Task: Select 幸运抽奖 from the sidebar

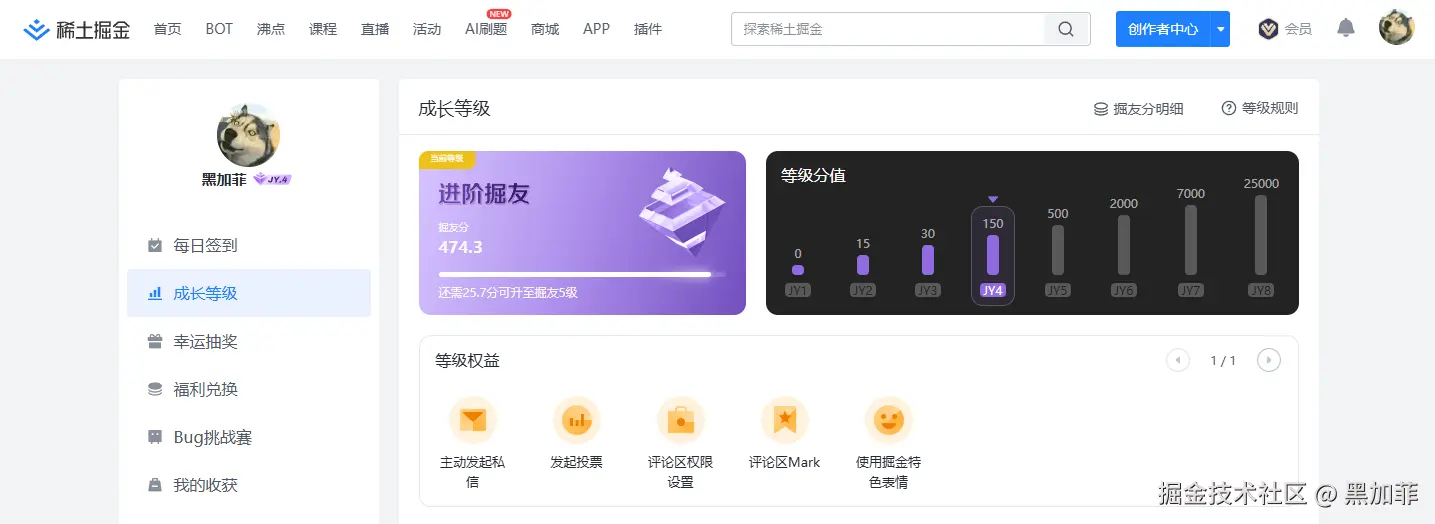Action: click(205, 341)
